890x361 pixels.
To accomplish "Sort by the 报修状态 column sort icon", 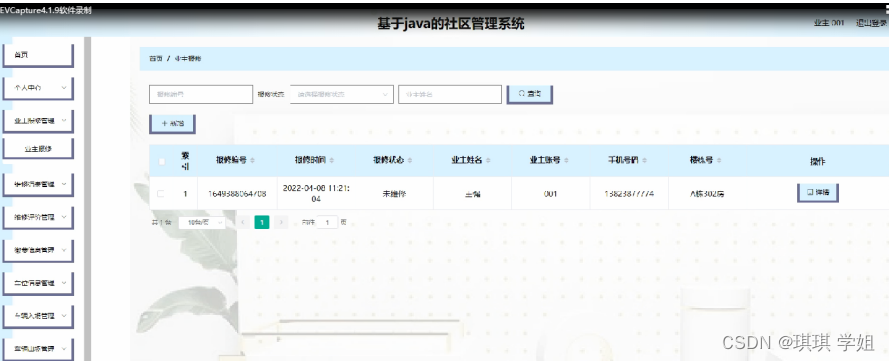I will (x=410, y=161).
